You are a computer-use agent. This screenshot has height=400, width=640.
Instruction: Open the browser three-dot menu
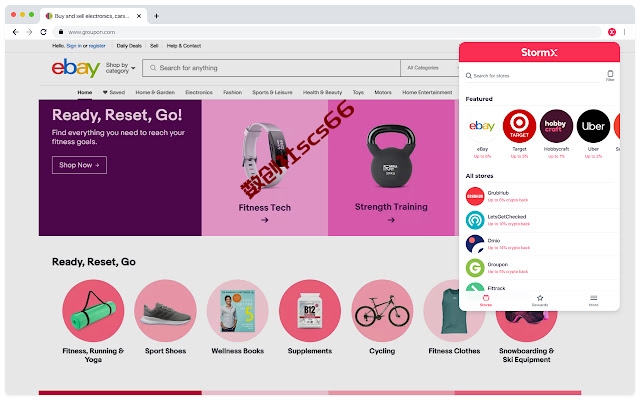pos(624,32)
